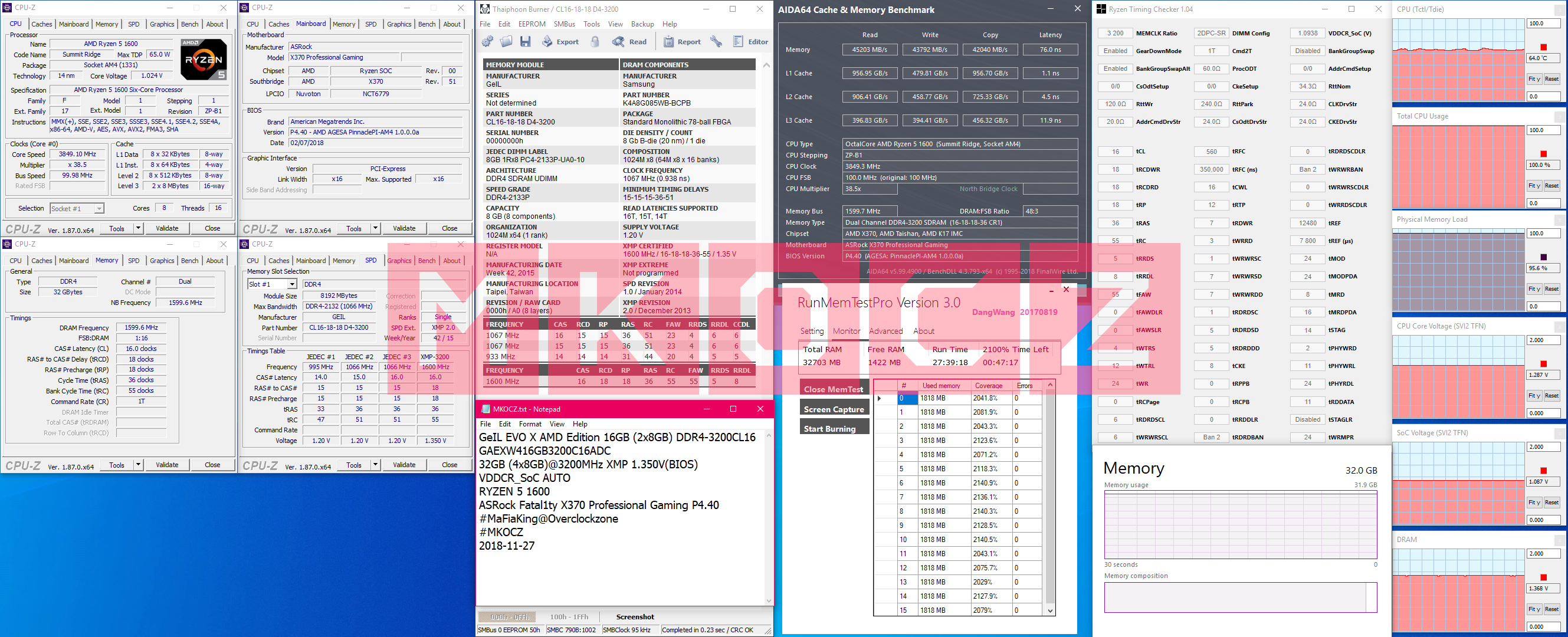The image size is (1568, 637).
Task: Open a dump with the folder icon
Action: [506, 41]
